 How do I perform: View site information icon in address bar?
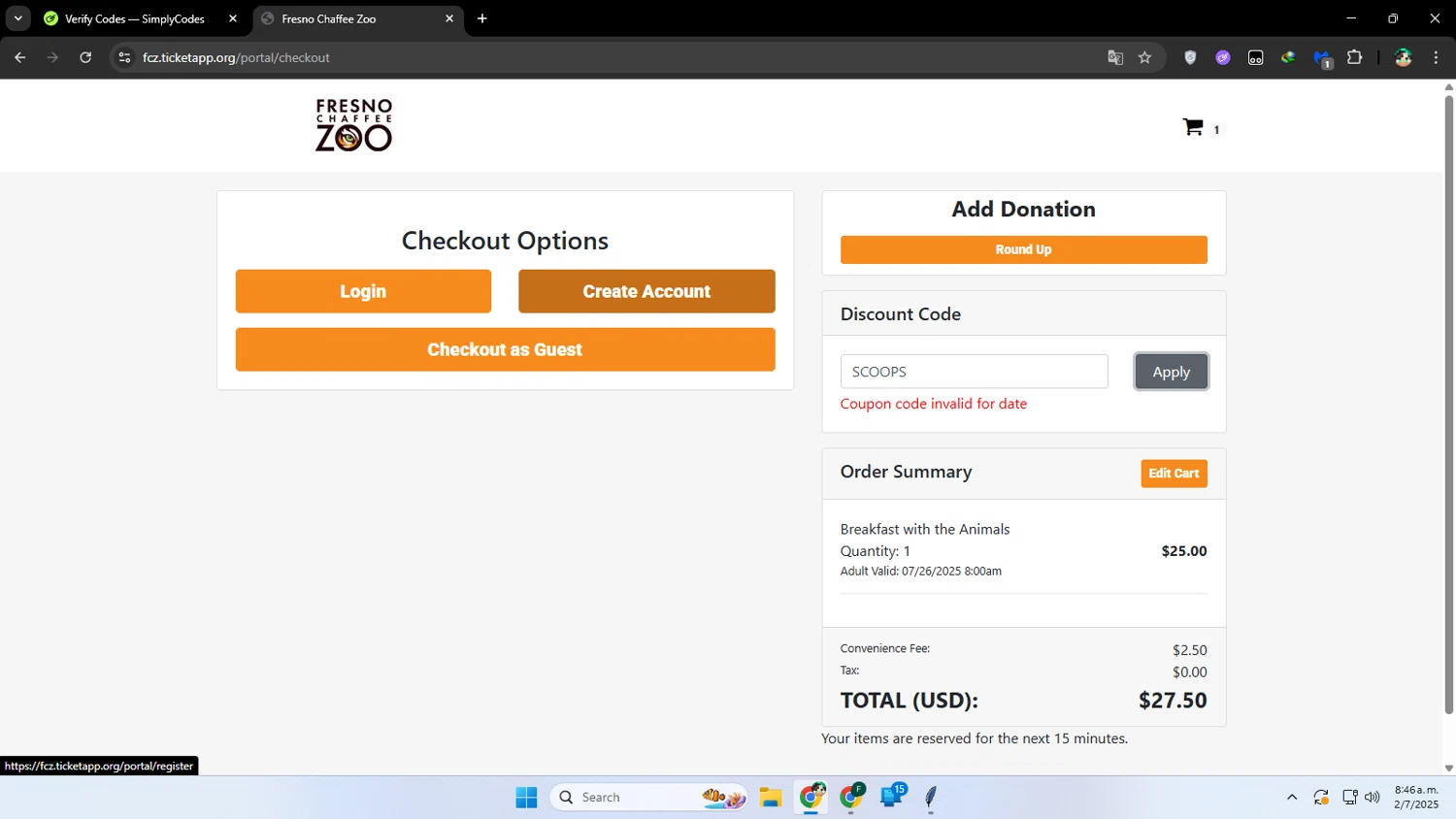[124, 57]
